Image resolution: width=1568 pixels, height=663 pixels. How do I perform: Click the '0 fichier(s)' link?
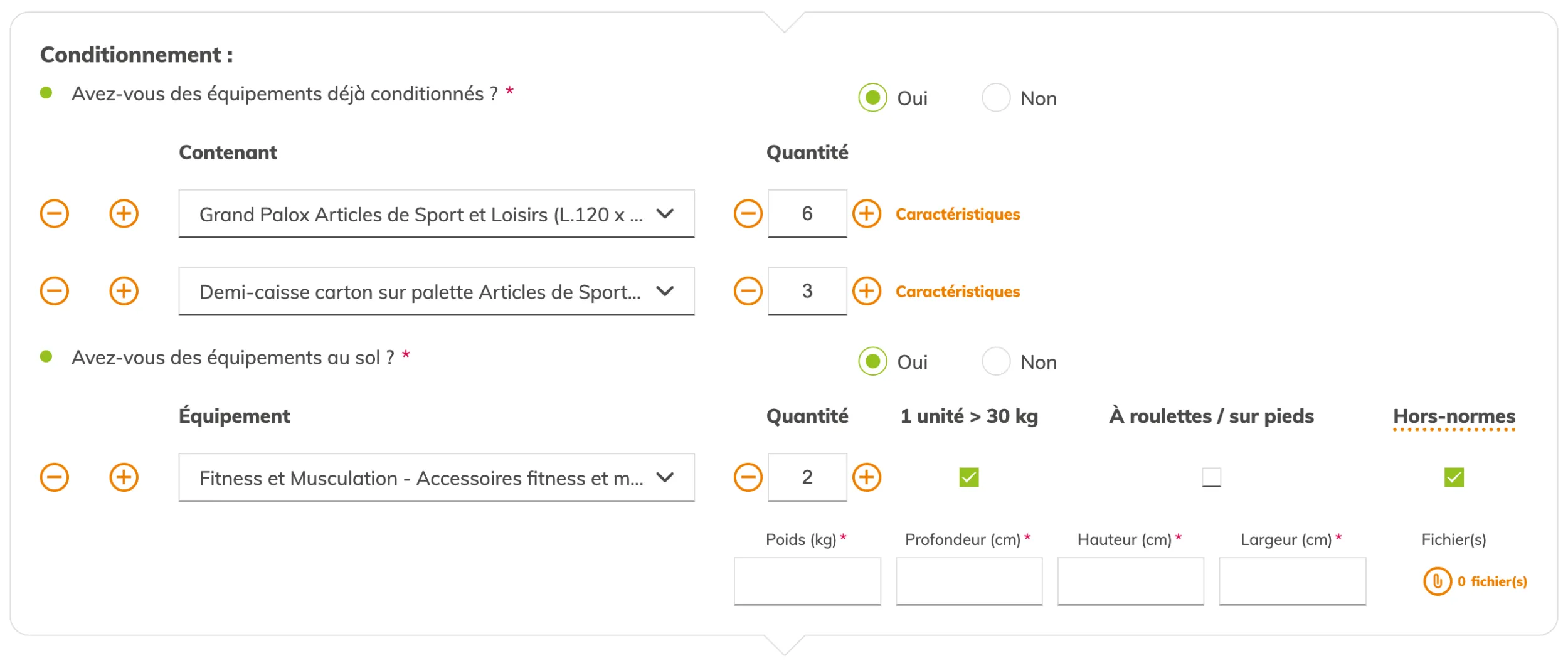1493,581
